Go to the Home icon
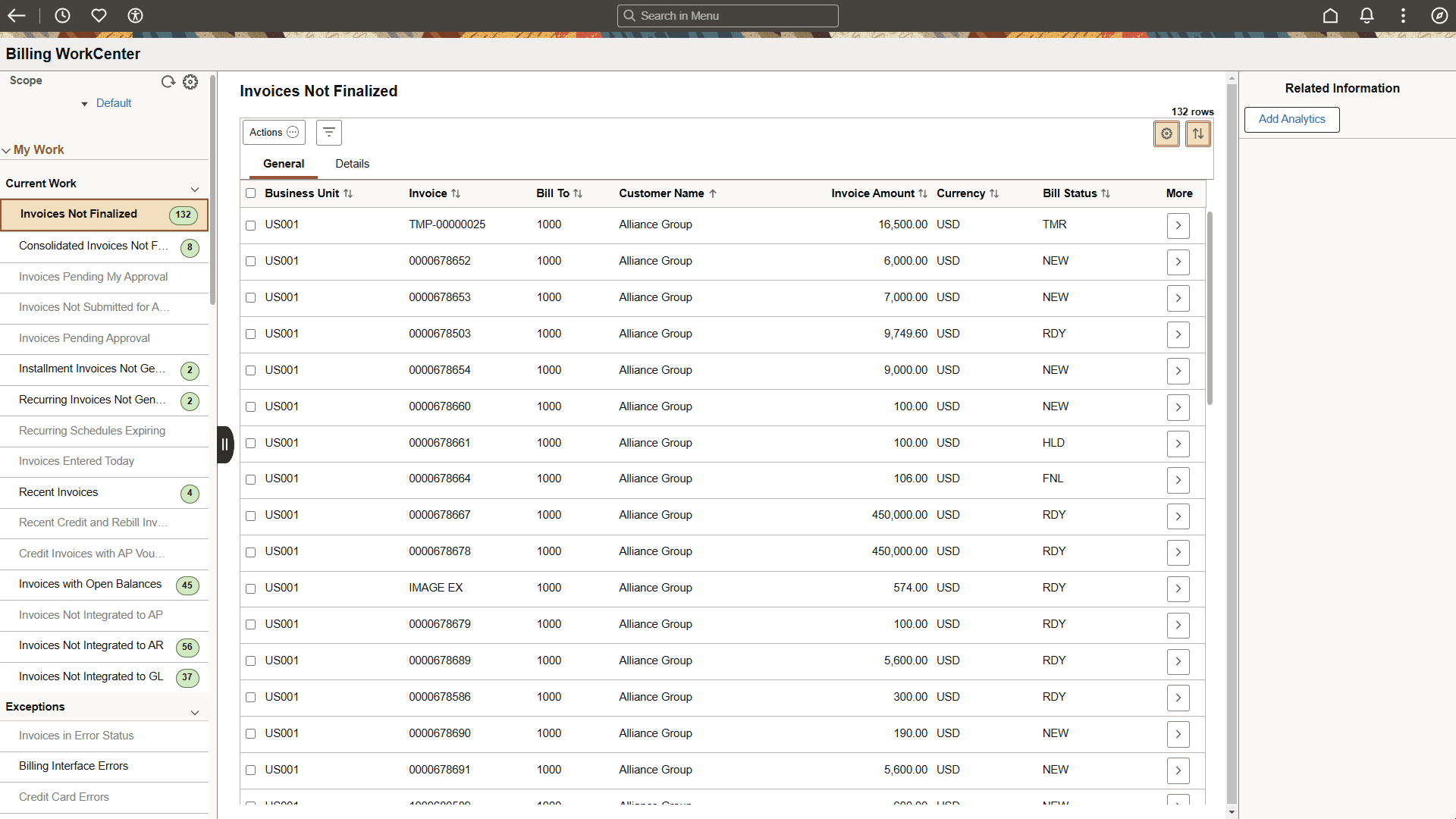The width and height of the screenshot is (1456, 819). [1330, 15]
